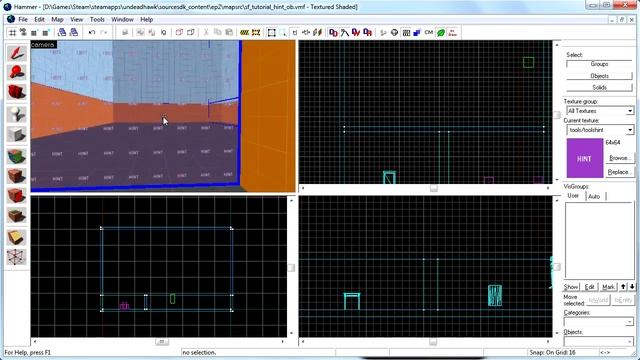Viewport: 640px width, 360px height.
Task: Click the VisGroups Show button
Action: pos(571,287)
